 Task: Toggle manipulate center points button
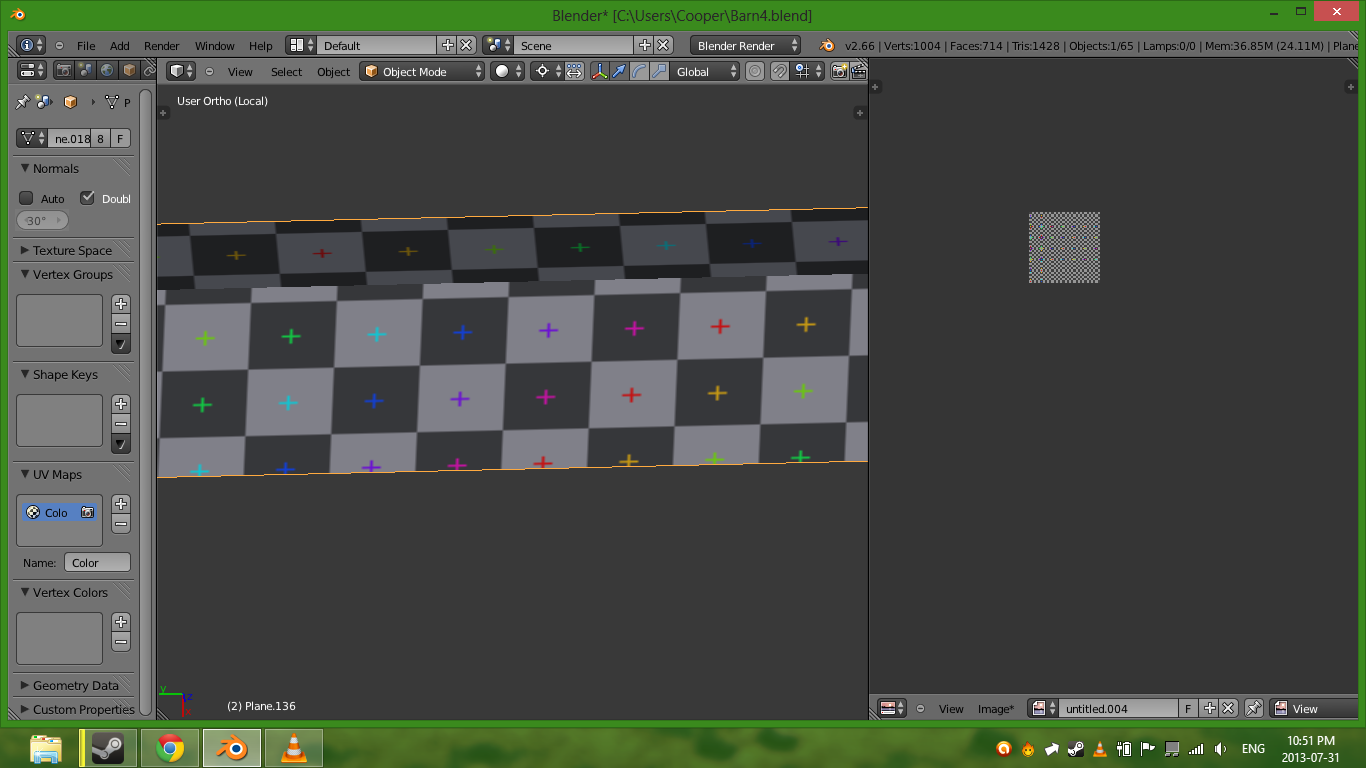(x=574, y=71)
